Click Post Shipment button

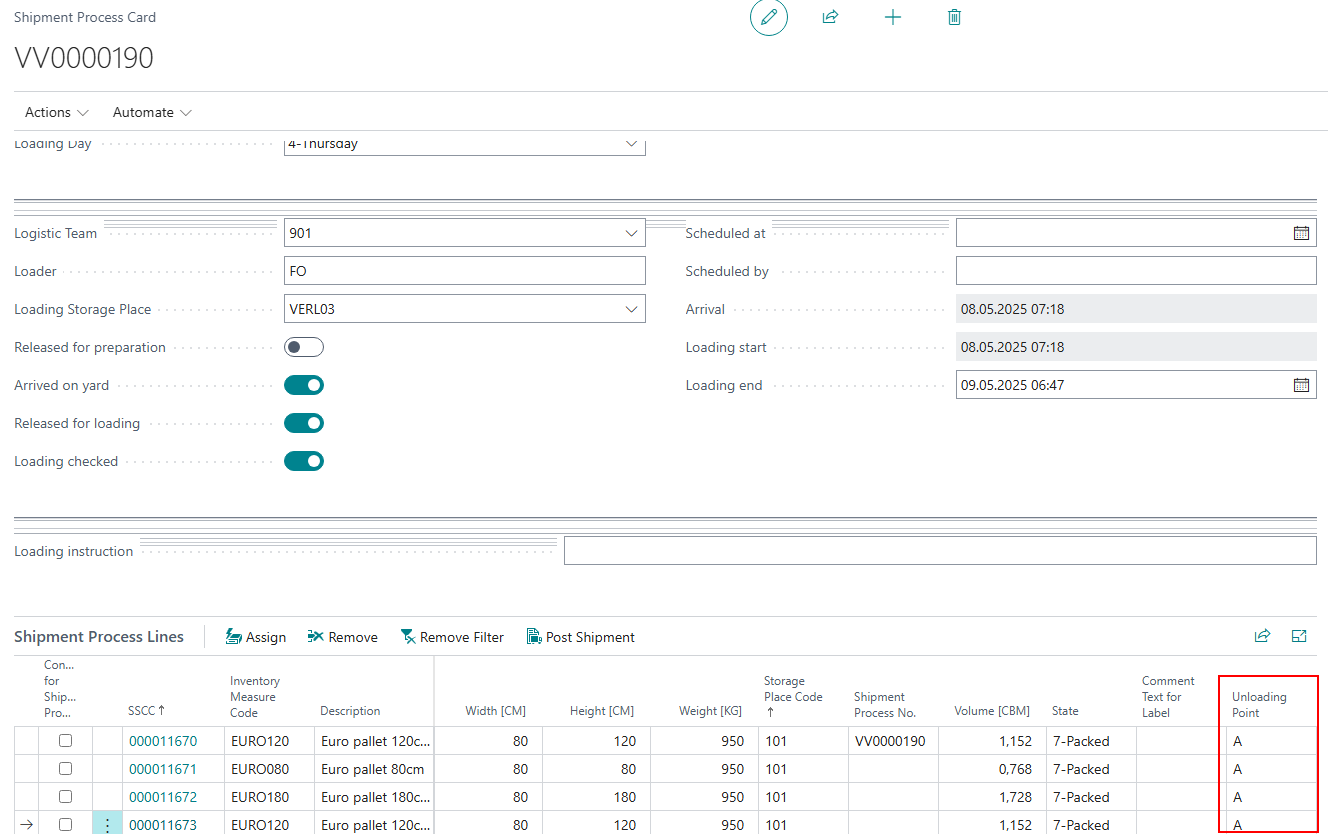click(x=581, y=637)
